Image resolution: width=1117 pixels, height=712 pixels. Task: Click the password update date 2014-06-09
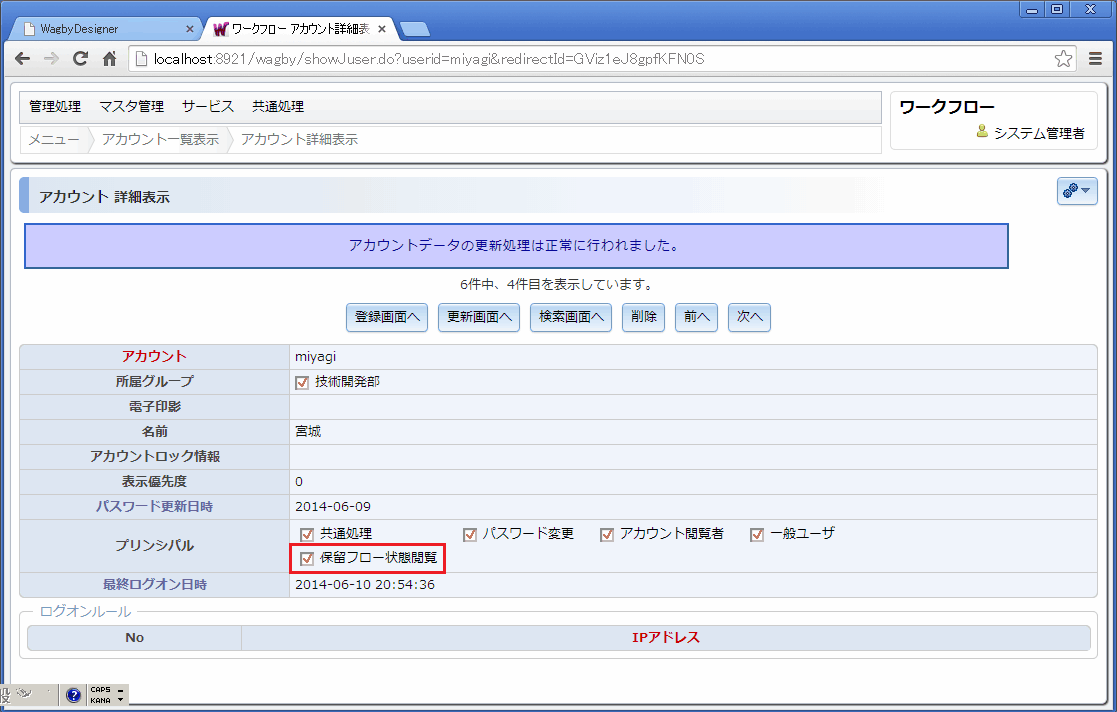tap(333, 507)
